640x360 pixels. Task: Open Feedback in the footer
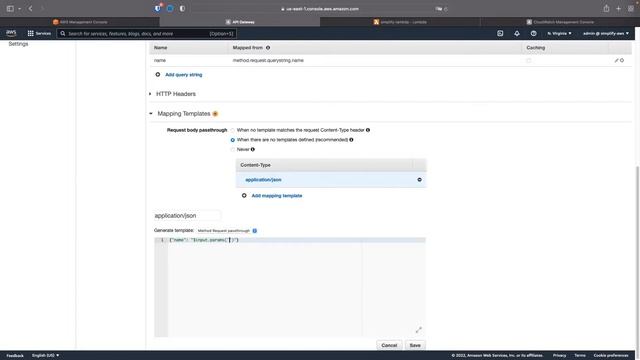pos(15,356)
